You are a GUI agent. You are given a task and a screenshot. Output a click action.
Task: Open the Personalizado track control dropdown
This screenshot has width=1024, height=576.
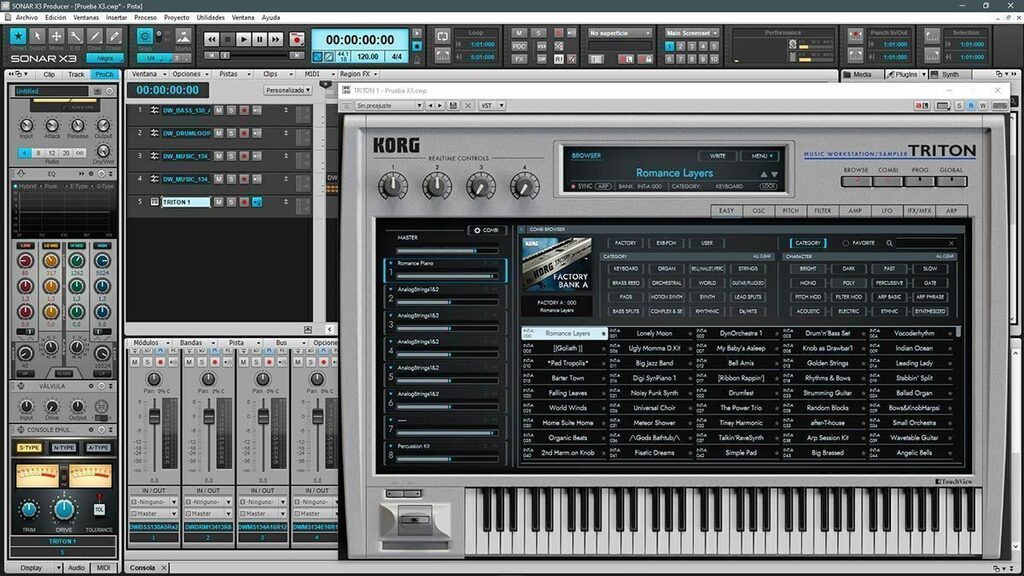pos(288,90)
